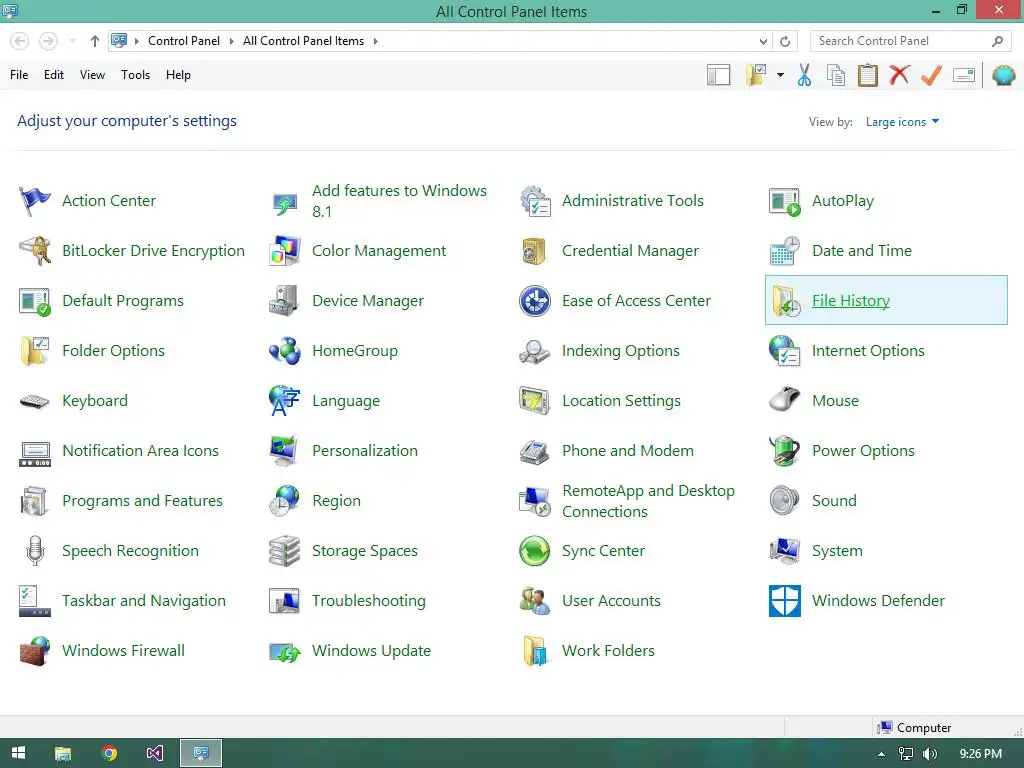Show hidden system tray icons
The height and width of the screenshot is (768, 1024).
pos(881,754)
